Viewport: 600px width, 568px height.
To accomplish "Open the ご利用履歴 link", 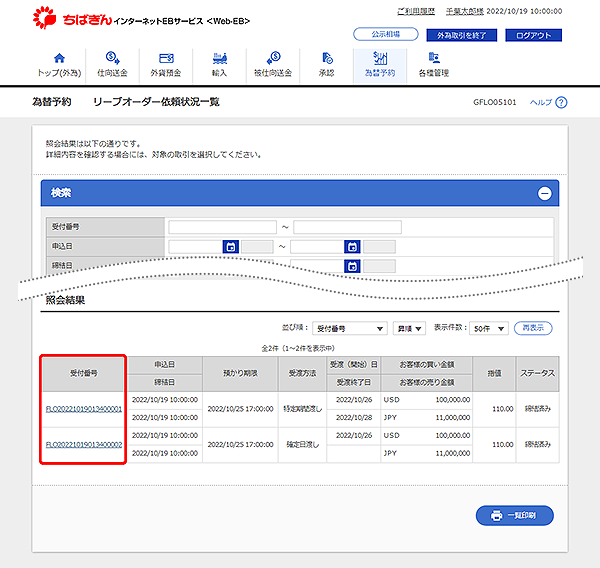I will tap(416, 11).
